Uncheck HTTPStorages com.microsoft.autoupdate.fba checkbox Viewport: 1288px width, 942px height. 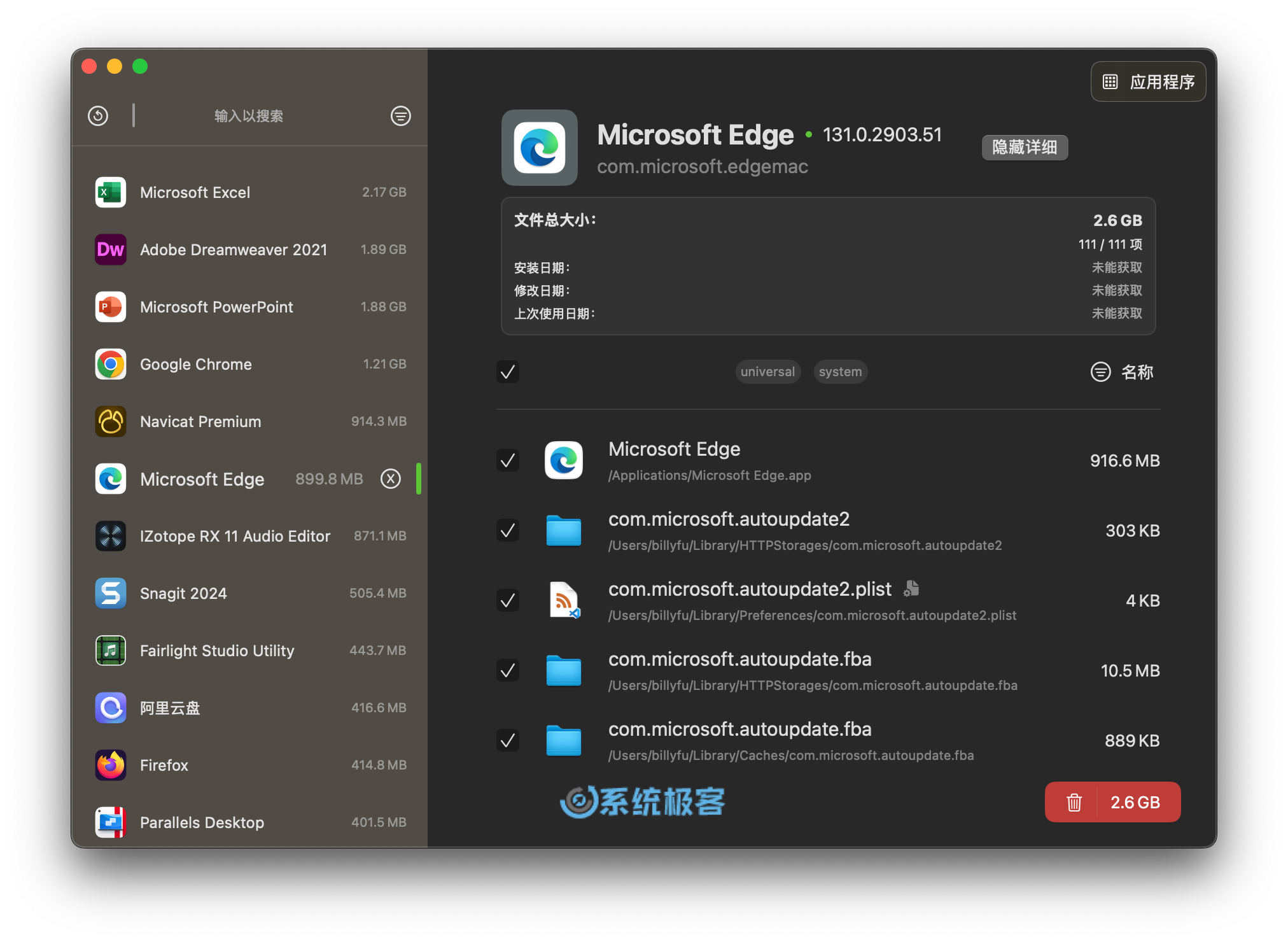pyautogui.click(x=508, y=670)
